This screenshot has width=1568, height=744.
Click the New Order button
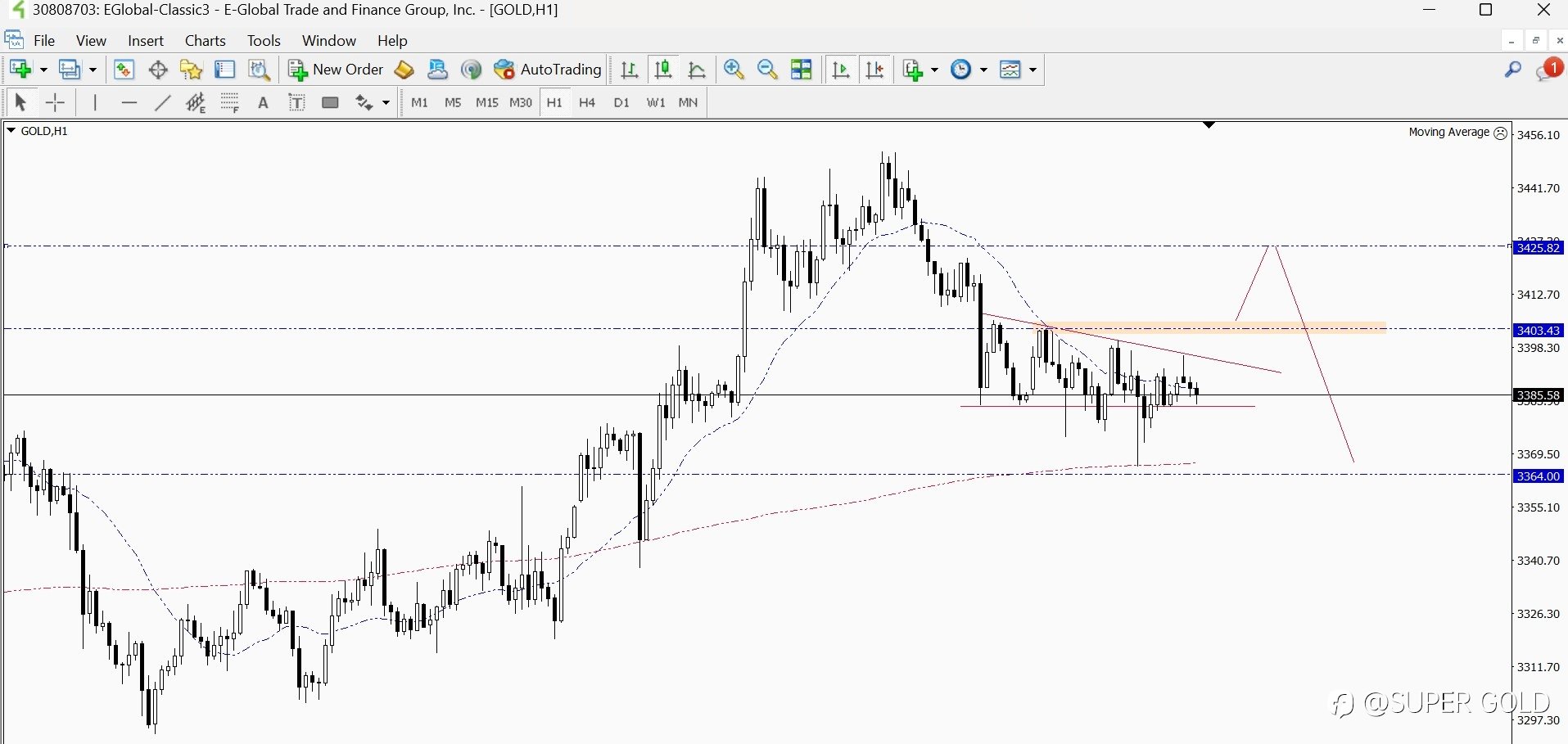336,70
